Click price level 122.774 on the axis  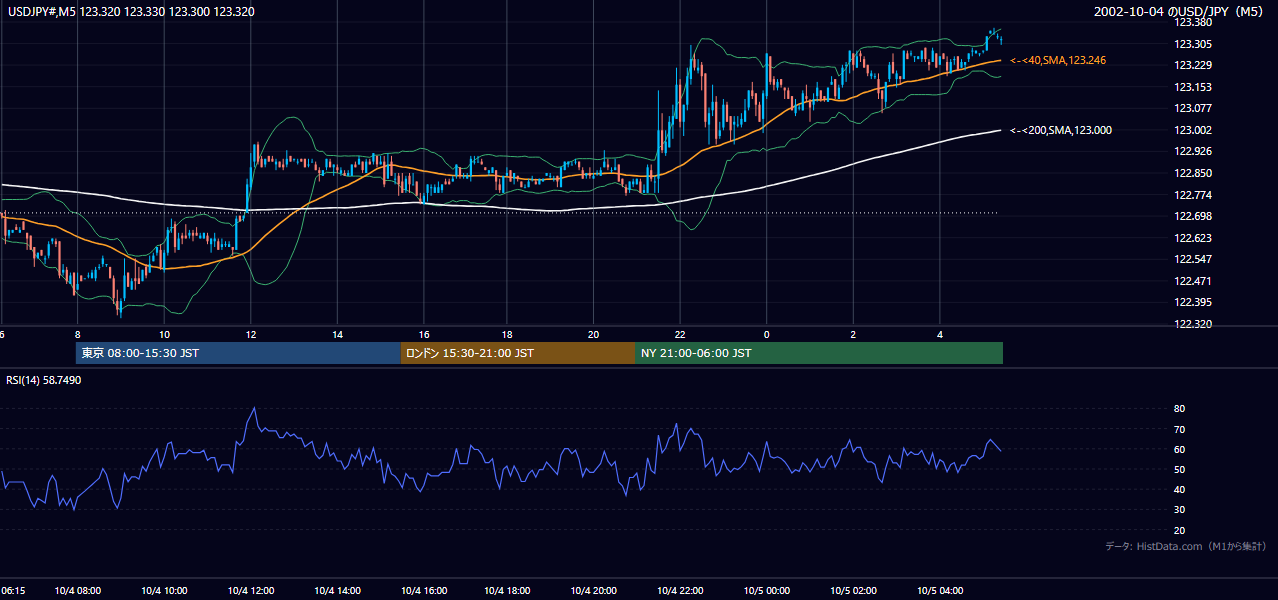[1193, 195]
